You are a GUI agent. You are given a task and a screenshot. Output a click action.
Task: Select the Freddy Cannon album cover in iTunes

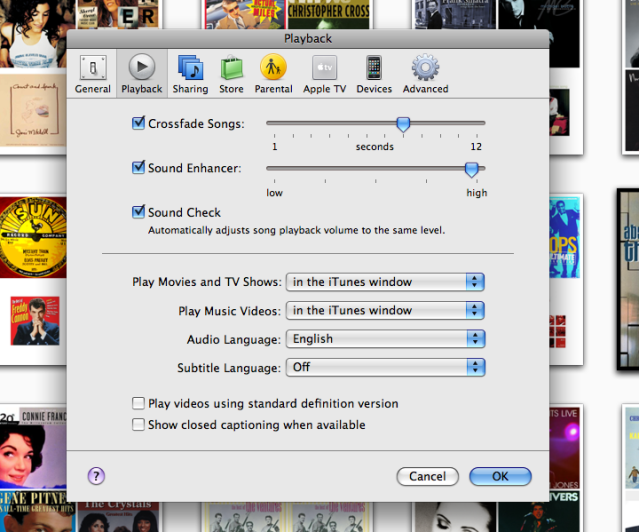[35, 321]
